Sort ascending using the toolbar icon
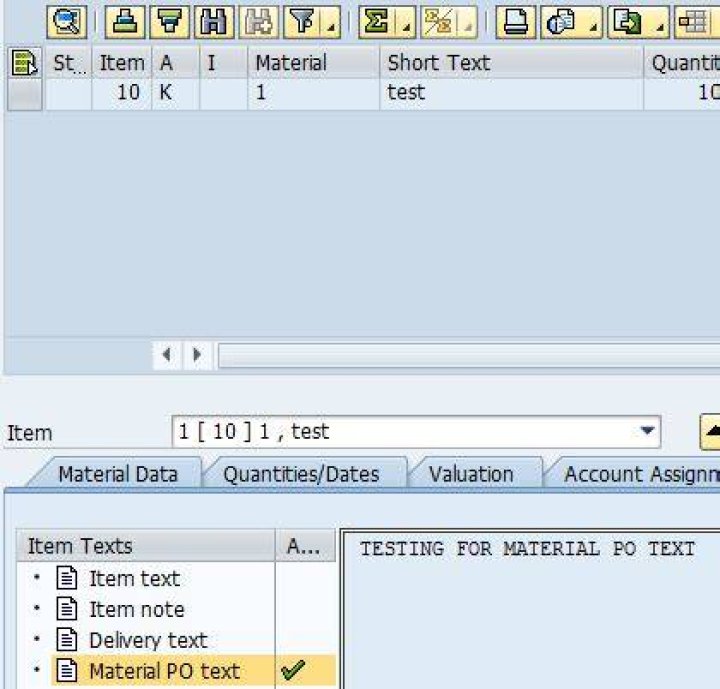720x689 pixels. click(125, 22)
